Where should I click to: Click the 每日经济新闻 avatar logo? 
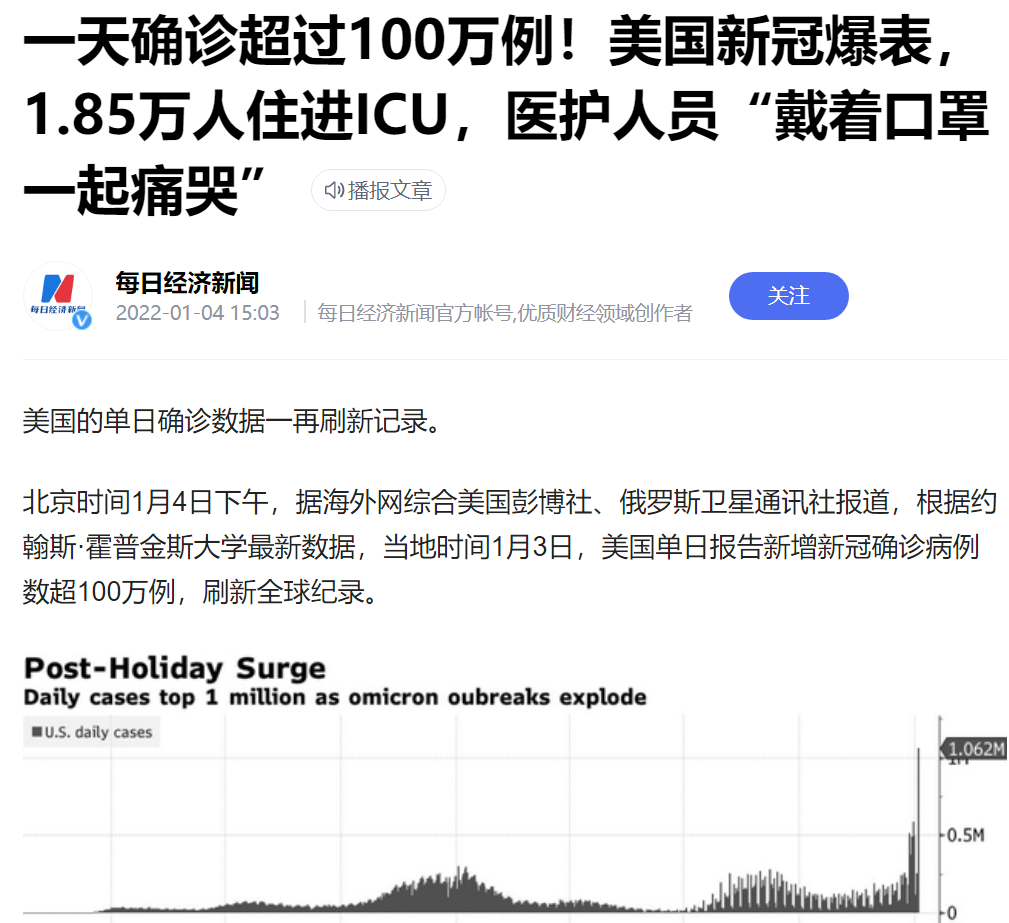point(57,295)
